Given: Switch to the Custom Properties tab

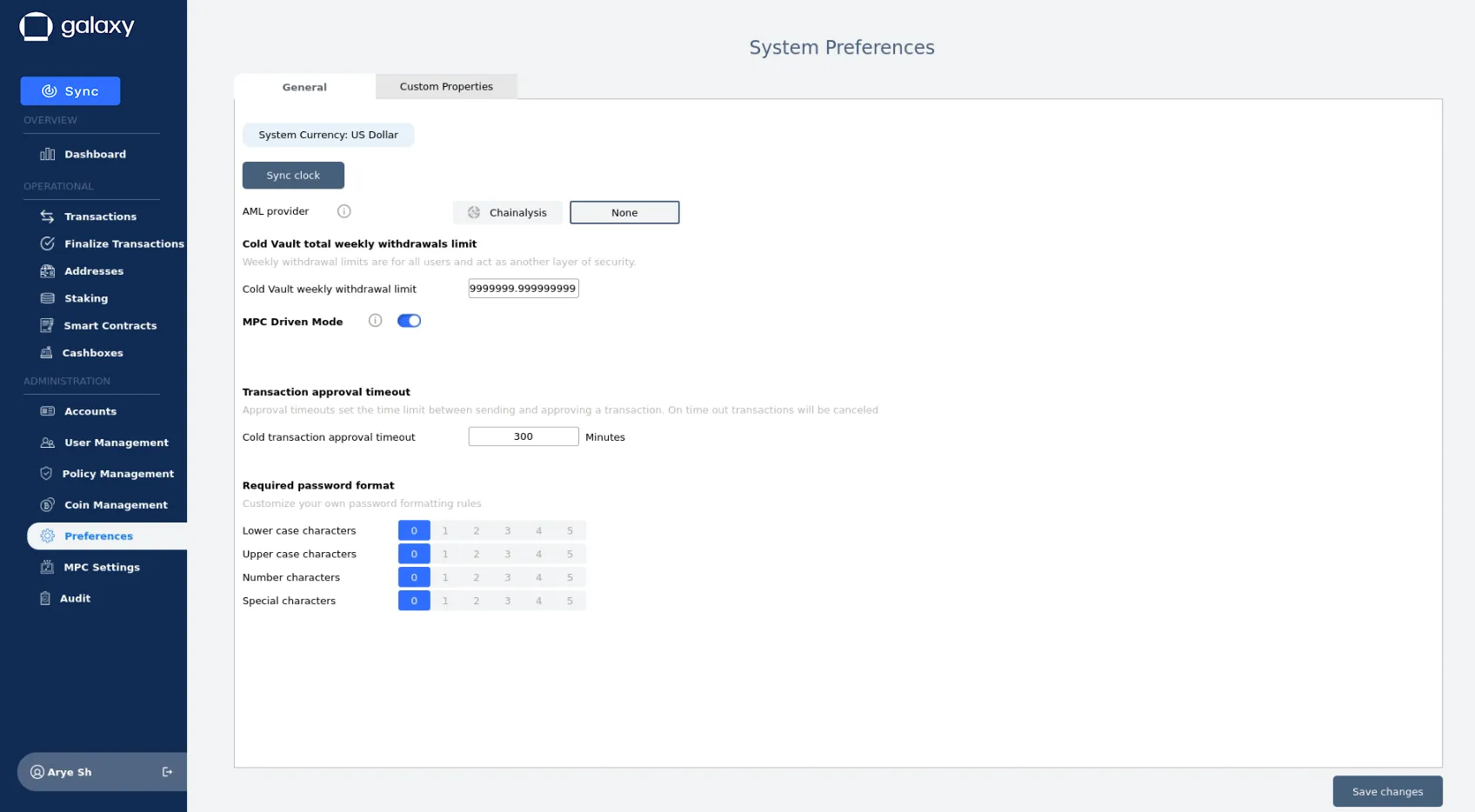Looking at the screenshot, I should (446, 86).
